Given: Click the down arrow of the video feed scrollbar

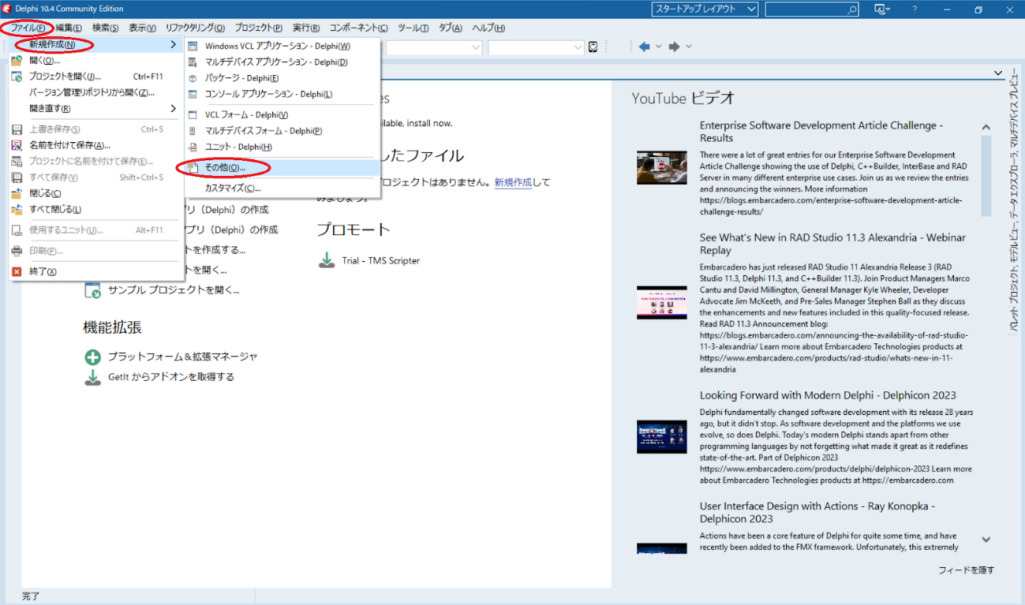Looking at the screenshot, I should point(986,540).
